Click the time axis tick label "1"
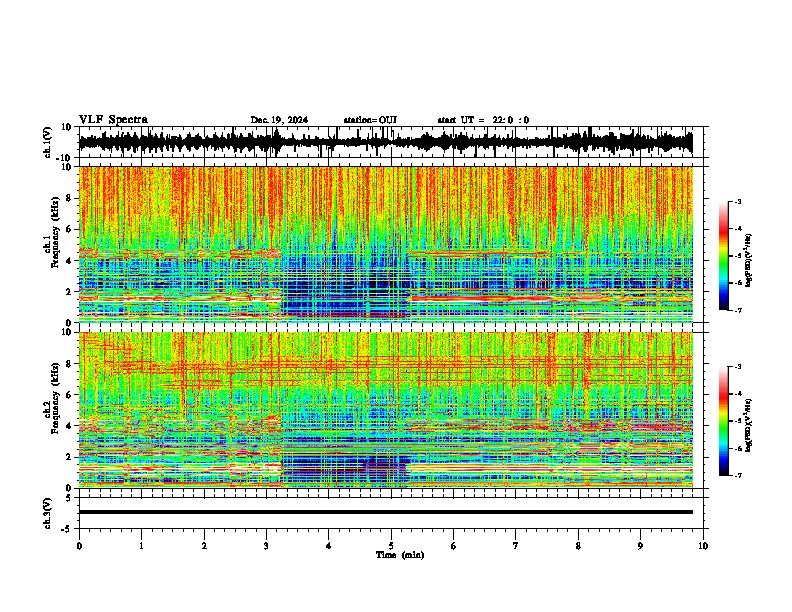 click(x=141, y=546)
